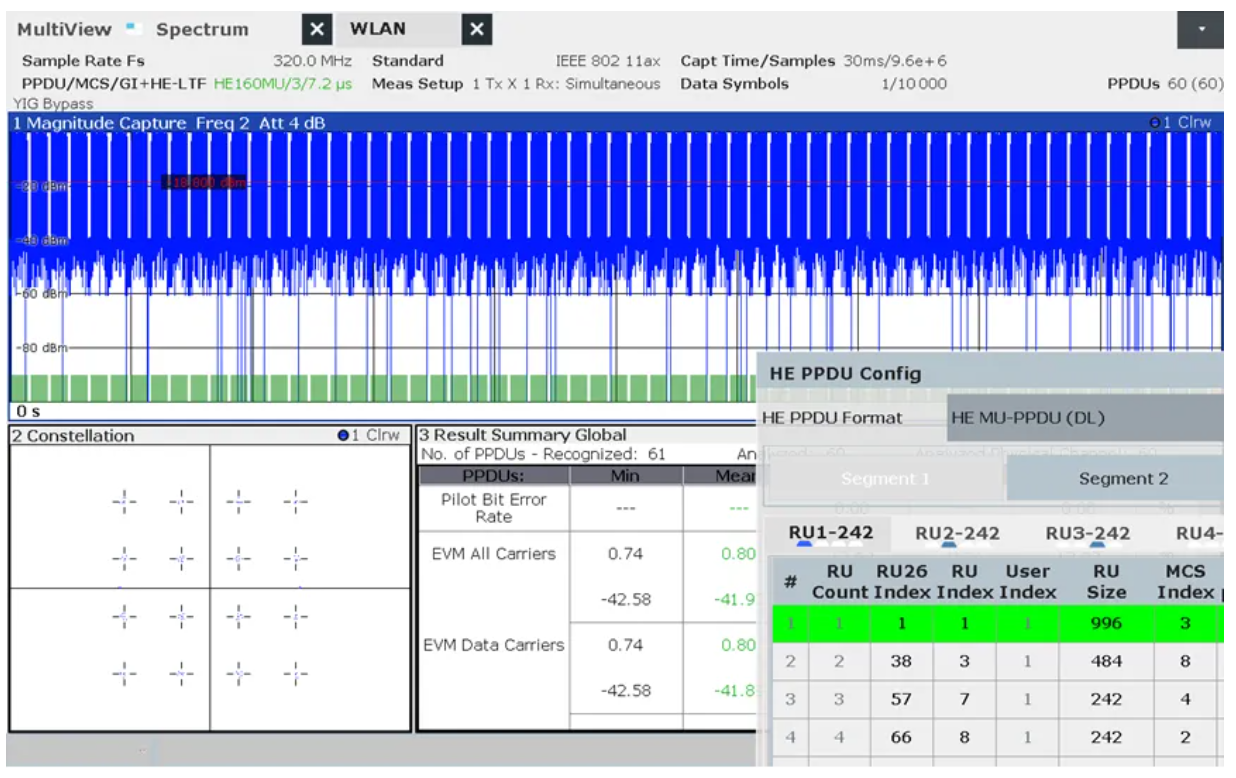Click the red -18.800 dBm level marker label
1236x778 pixels.
[x=204, y=182]
